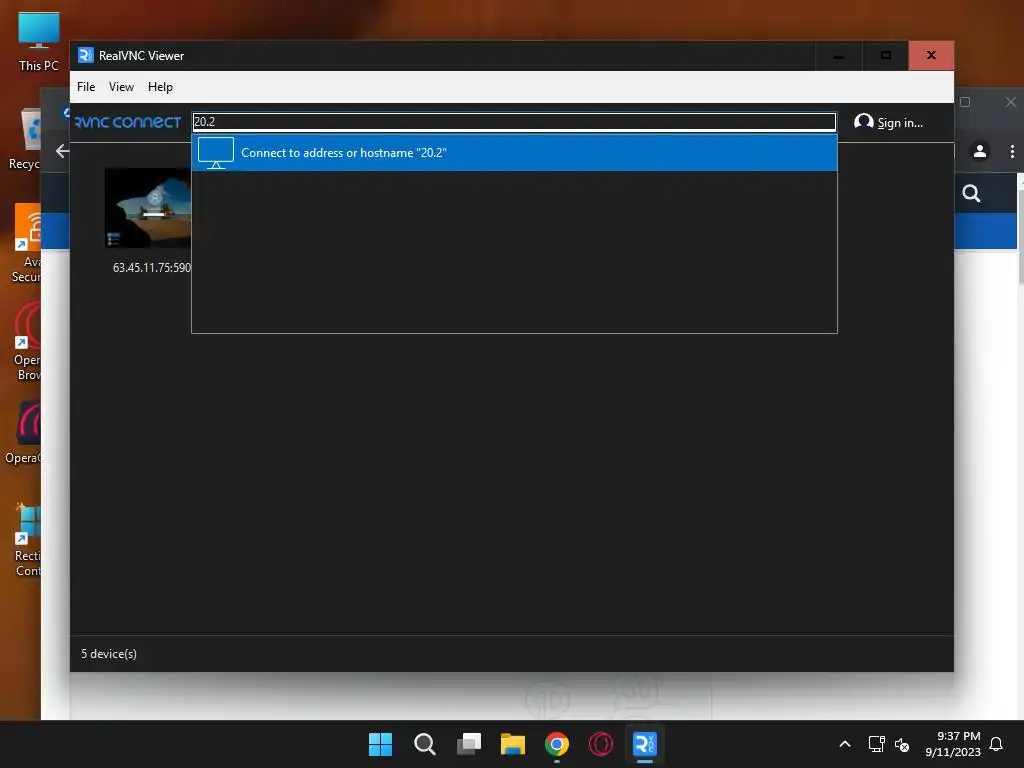Open Task View on the taskbar

click(x=469, y=744)
